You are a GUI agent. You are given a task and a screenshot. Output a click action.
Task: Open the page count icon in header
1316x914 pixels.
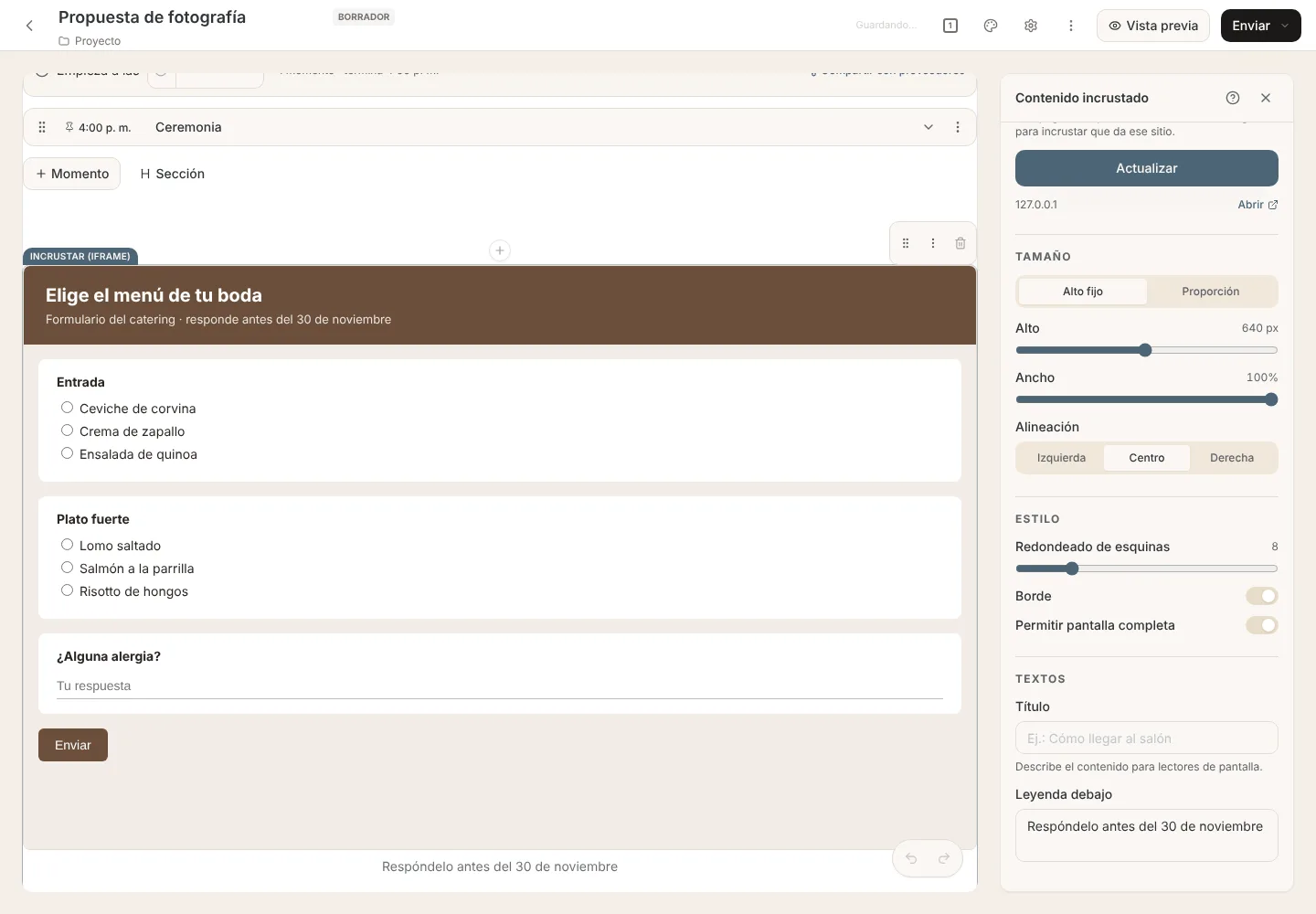click(x=950, y=26)
